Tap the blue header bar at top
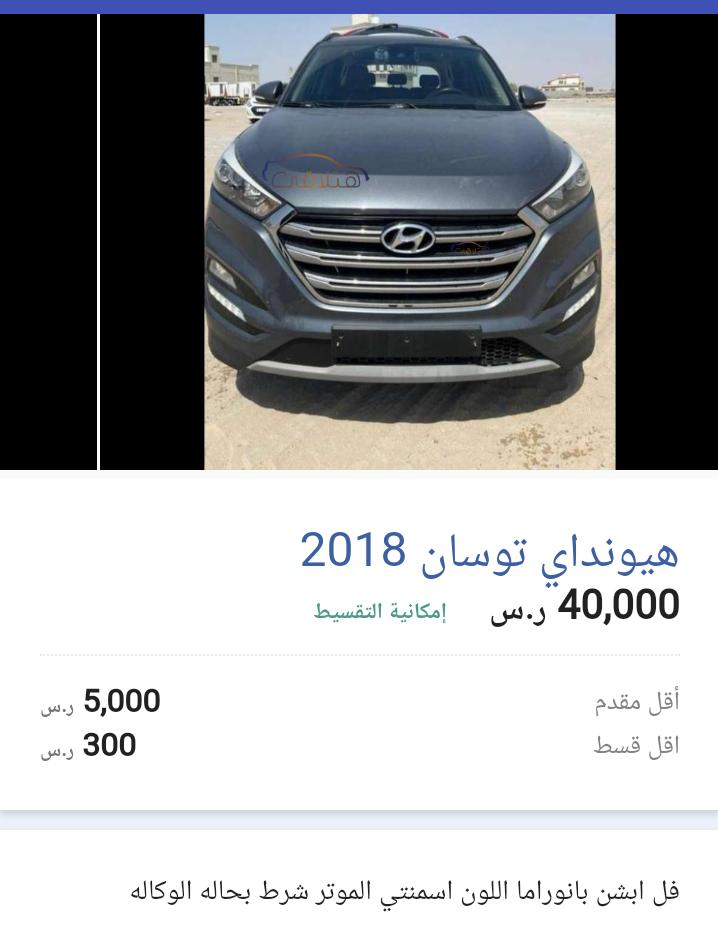Screen dimensions: 718x943 tap(359, 7)
